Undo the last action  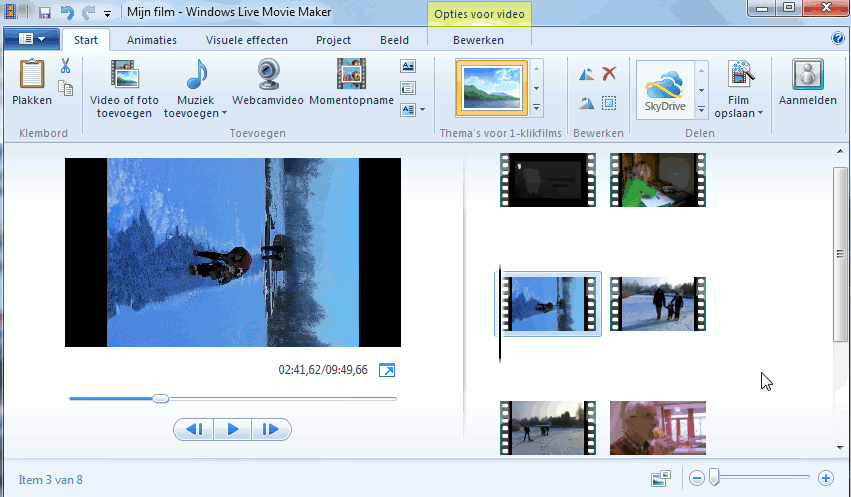(x=67, y=12)
